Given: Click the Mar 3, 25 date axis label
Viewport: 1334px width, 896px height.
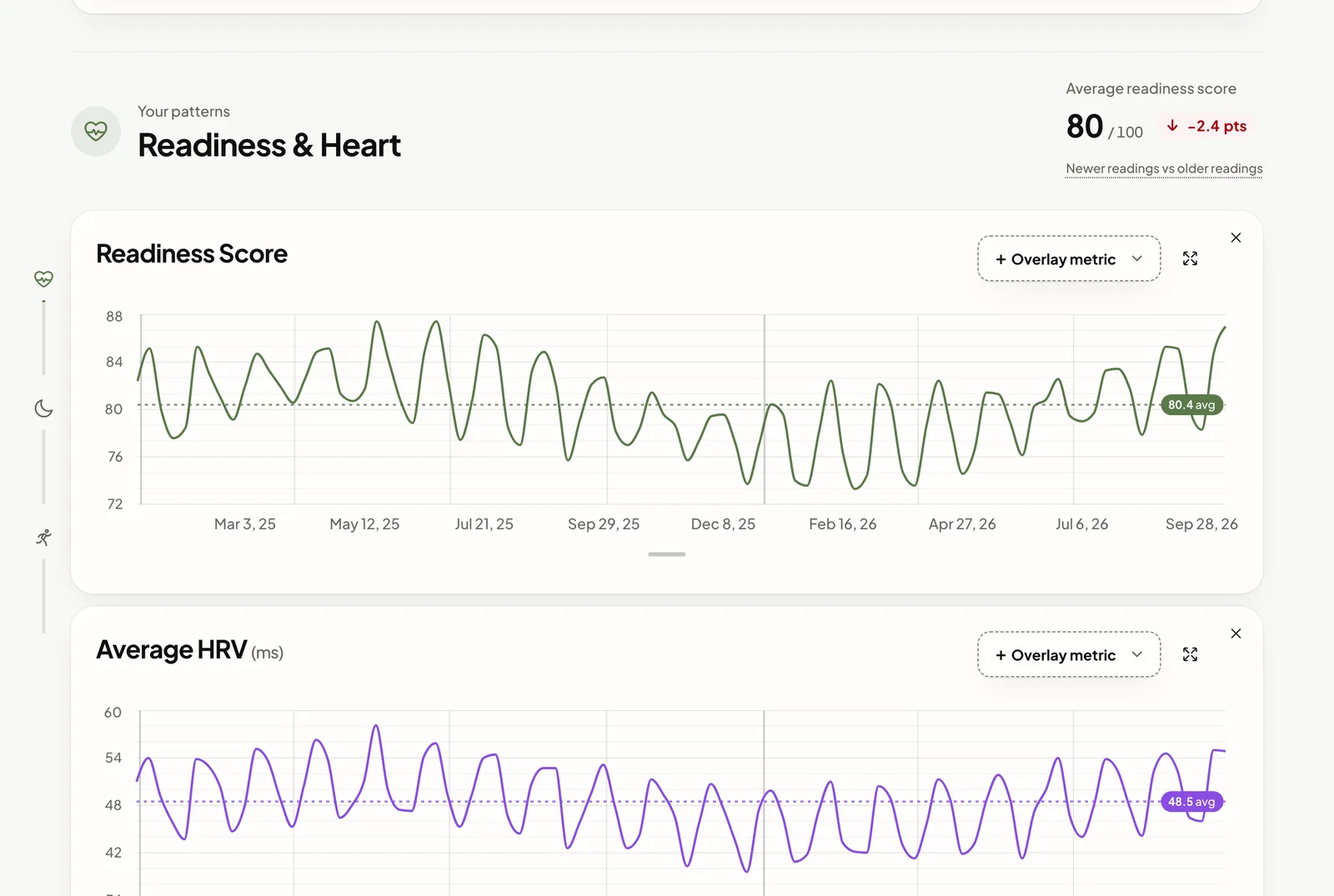Looking at the screenshot, I should coord(245,524).
